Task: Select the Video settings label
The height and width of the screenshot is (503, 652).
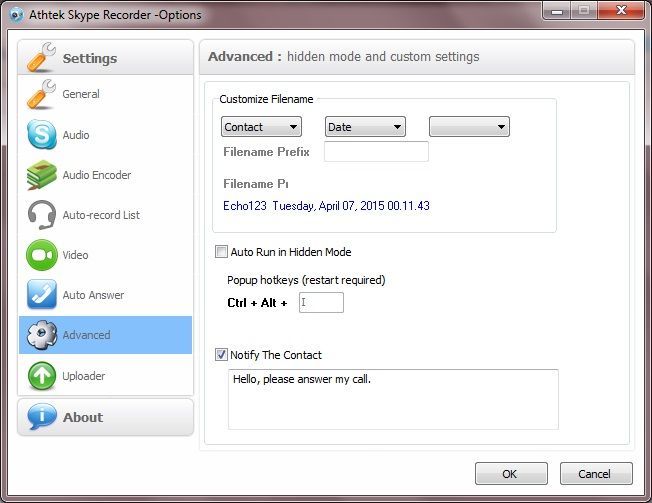Action: click(x=75, y=255)
